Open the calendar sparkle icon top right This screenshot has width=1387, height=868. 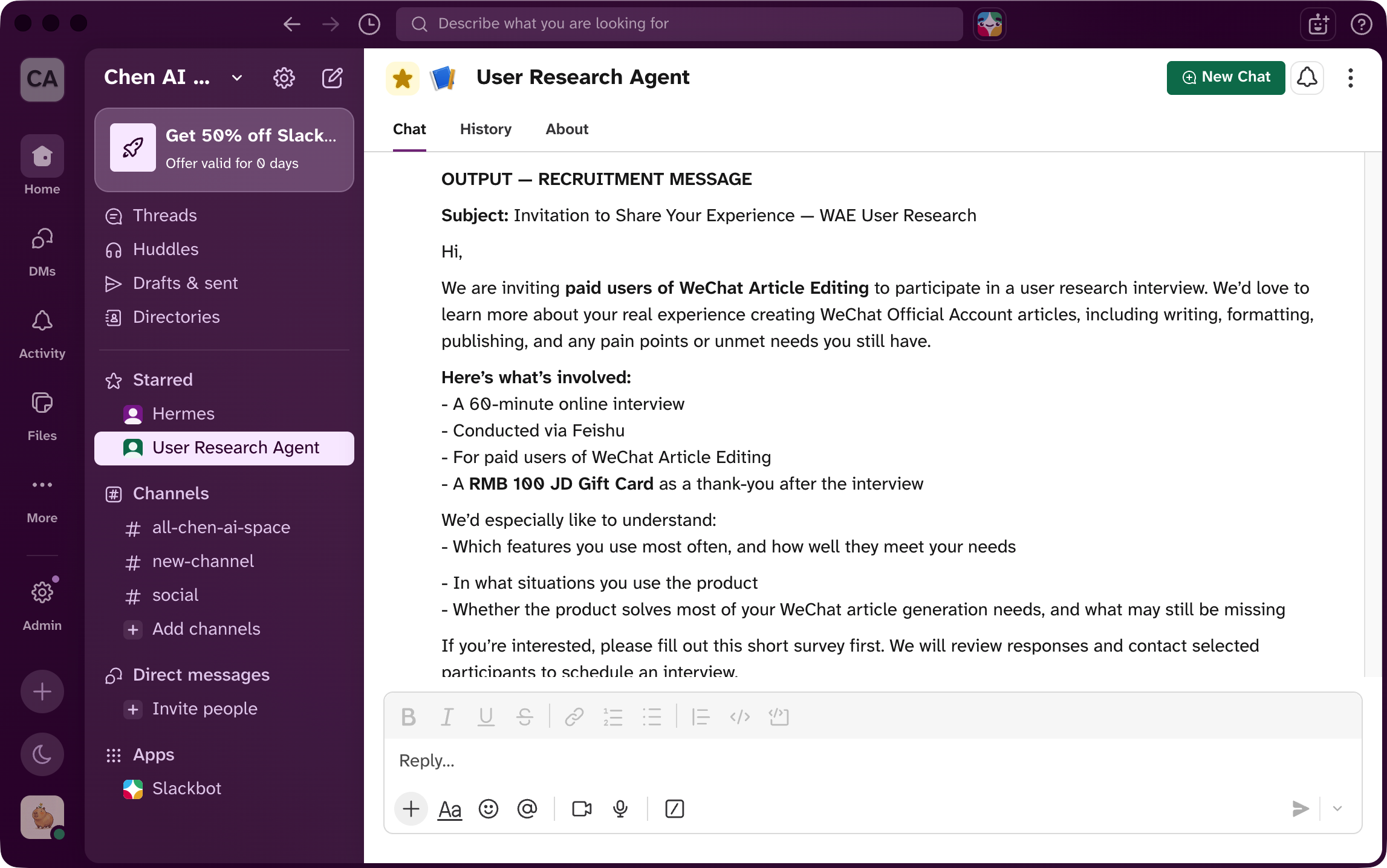[1318, 24]
